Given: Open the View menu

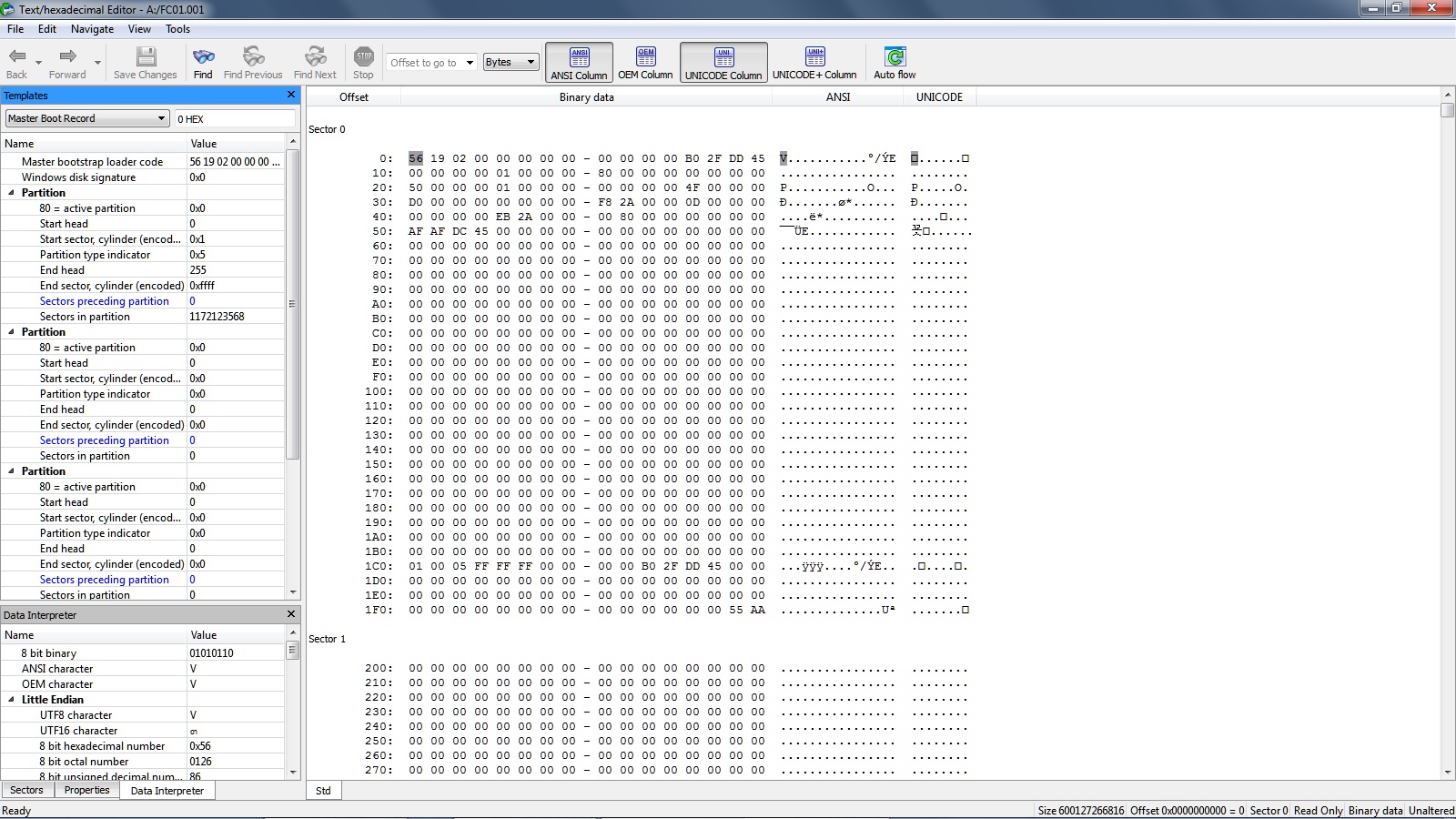Looking at the screenshot, I should pos(139,29).
